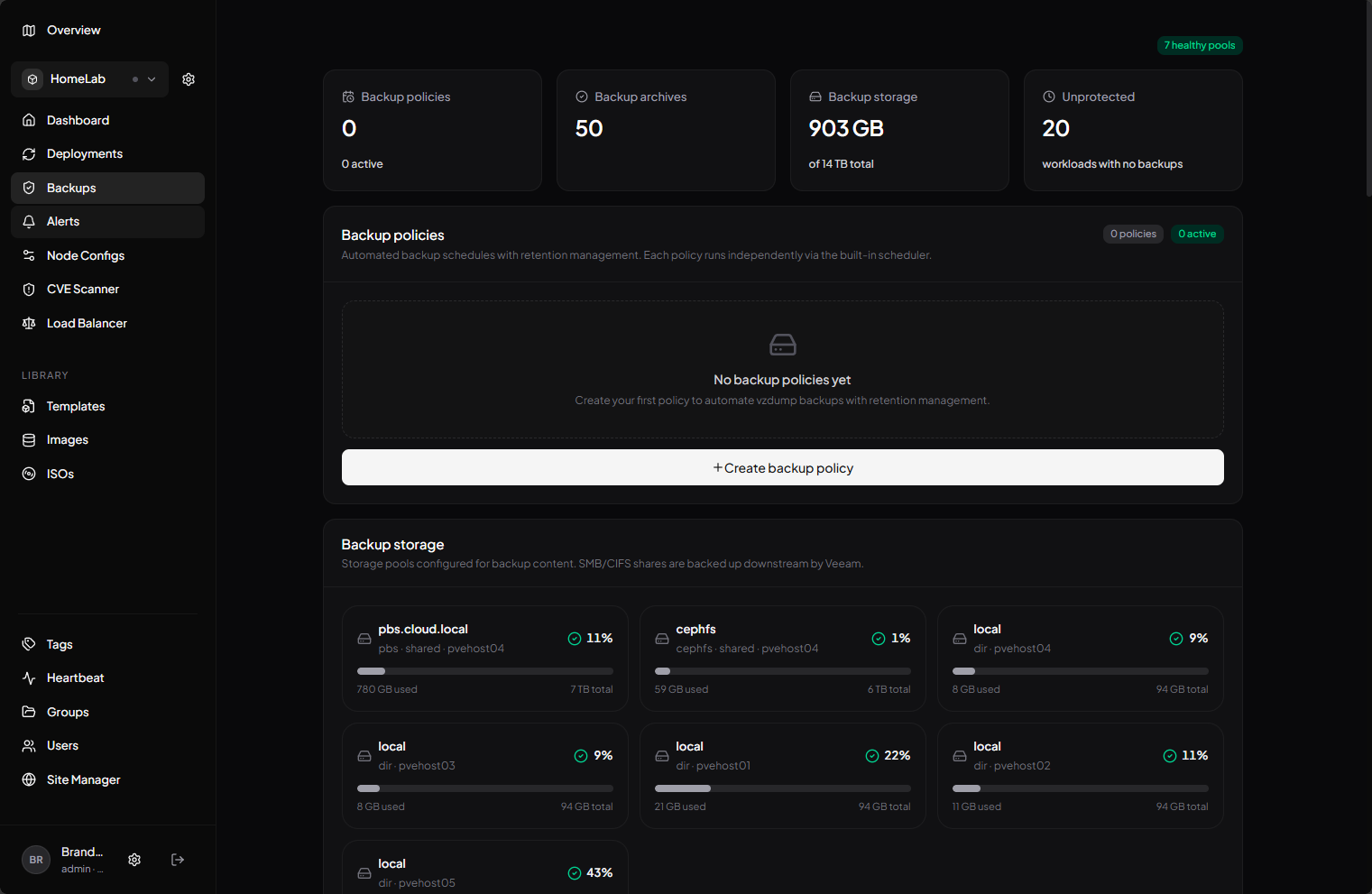The height and width of the screenshot is (894, 1372).
Task: Click the Node Configs sliders icon
Action: point(29,255)
